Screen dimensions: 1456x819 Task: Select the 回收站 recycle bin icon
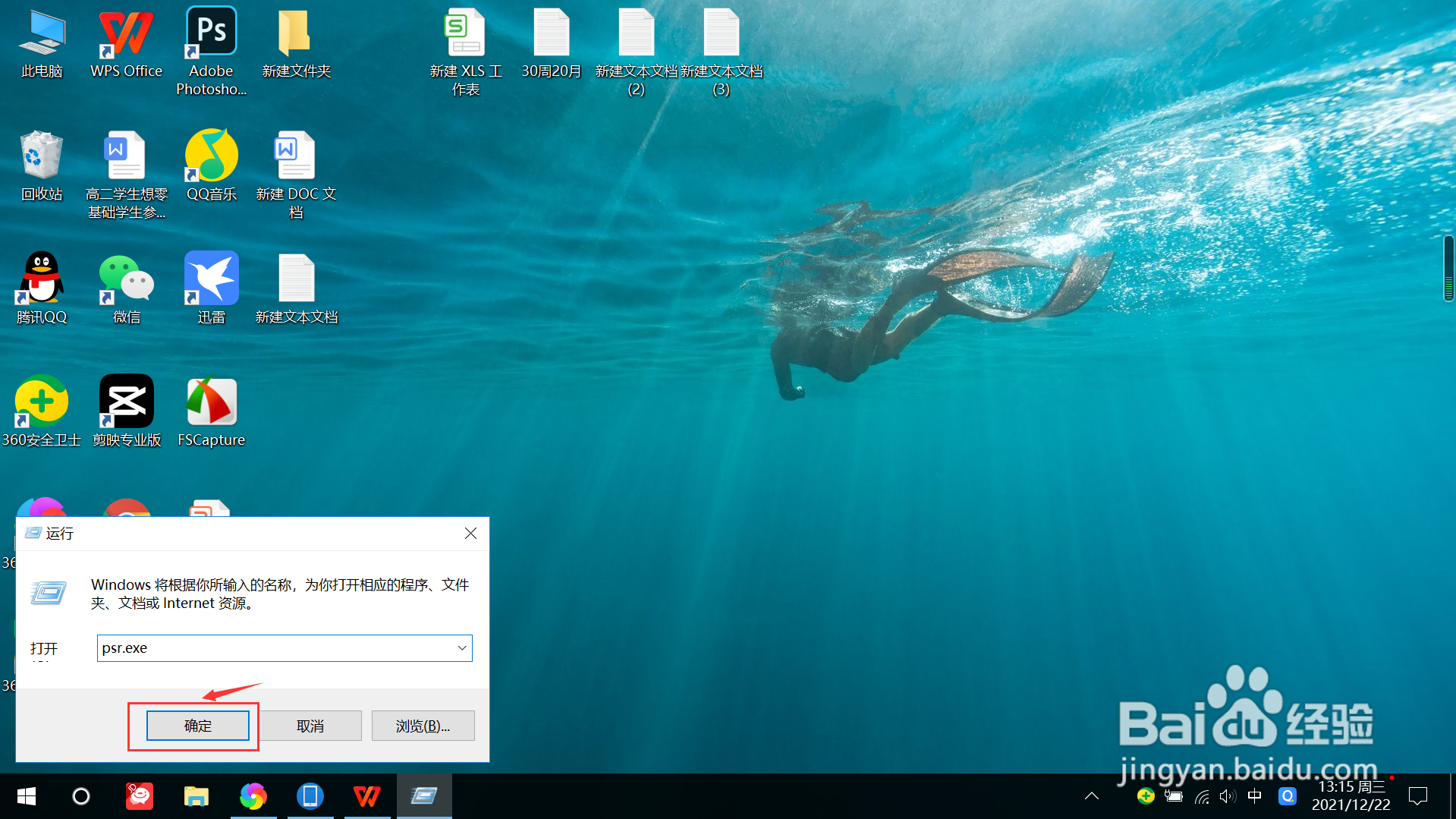(x=42, y=166)
